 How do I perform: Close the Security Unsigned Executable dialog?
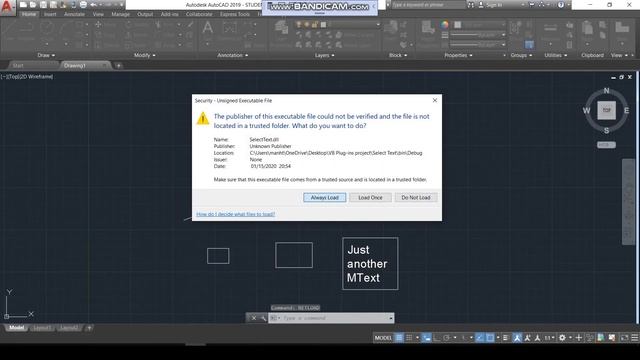pos(435,100)
